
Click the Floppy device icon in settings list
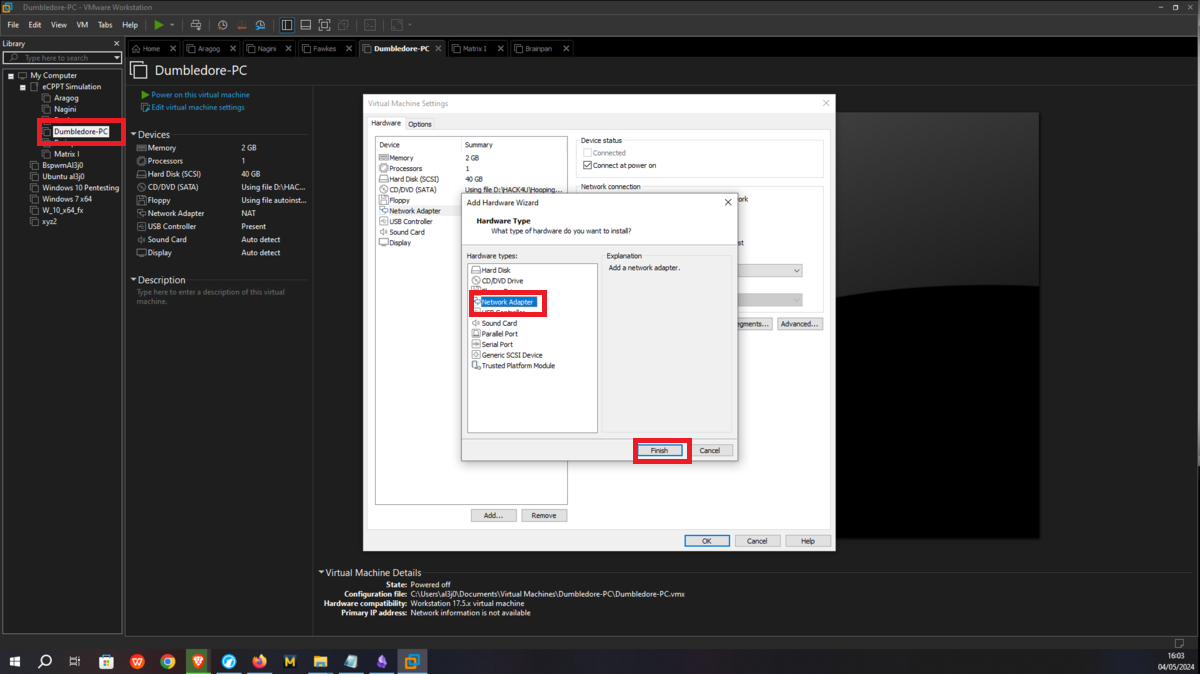tap(383, 200)
